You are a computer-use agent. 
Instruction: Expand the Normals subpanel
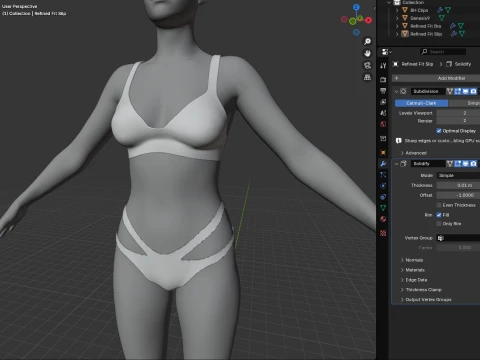click(x=412, y=260)
